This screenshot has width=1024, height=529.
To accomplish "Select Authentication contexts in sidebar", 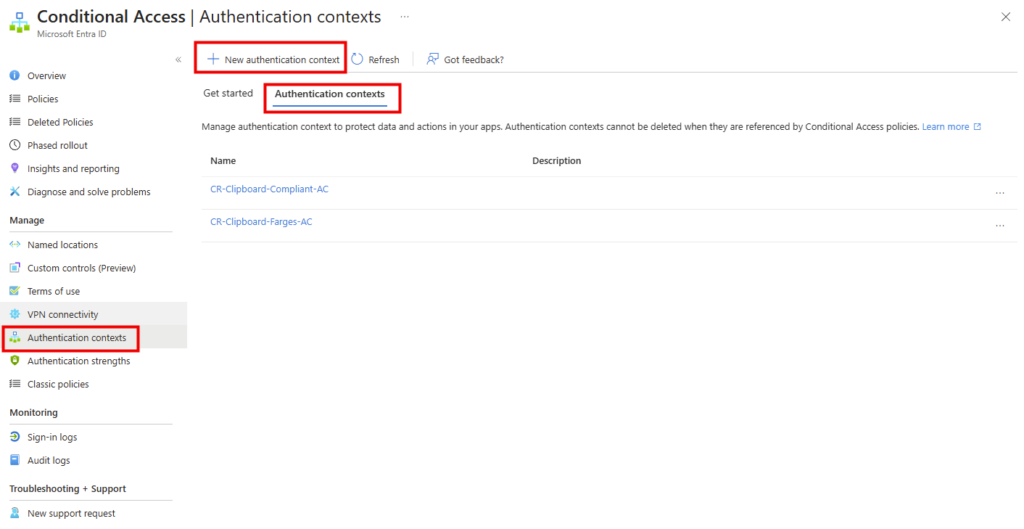I will [77, 338].
